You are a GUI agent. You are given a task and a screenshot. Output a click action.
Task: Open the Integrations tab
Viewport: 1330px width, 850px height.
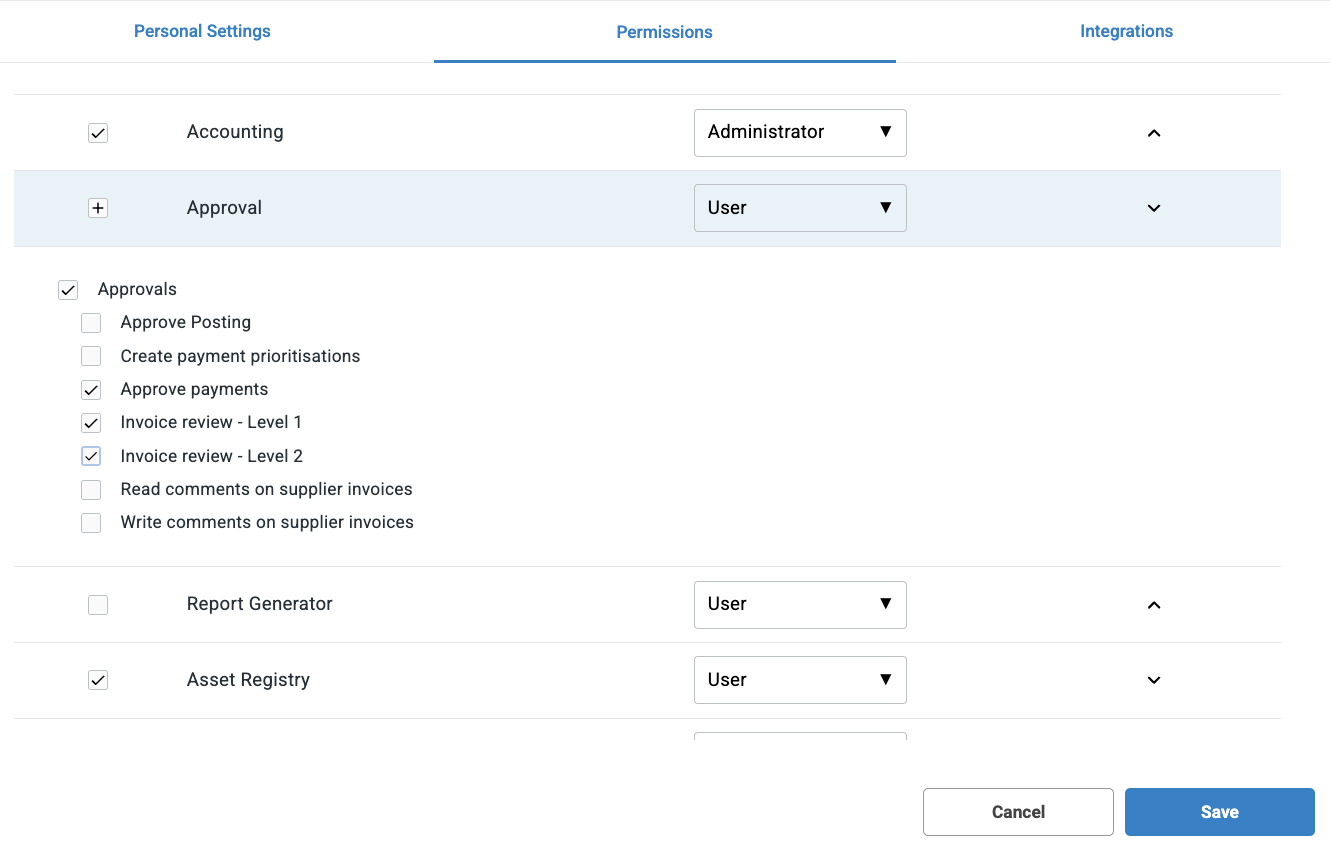click(x=1126, y=31)
